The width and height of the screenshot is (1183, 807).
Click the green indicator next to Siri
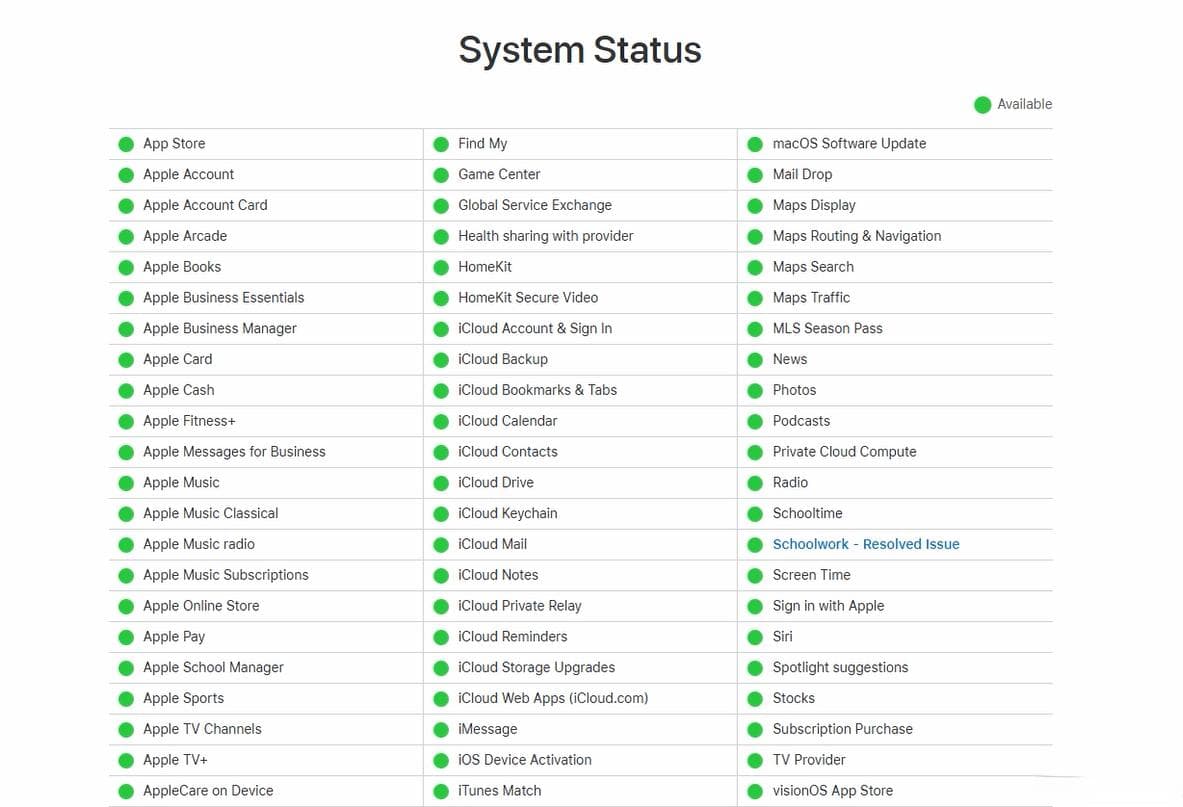[x=754, y=637]
